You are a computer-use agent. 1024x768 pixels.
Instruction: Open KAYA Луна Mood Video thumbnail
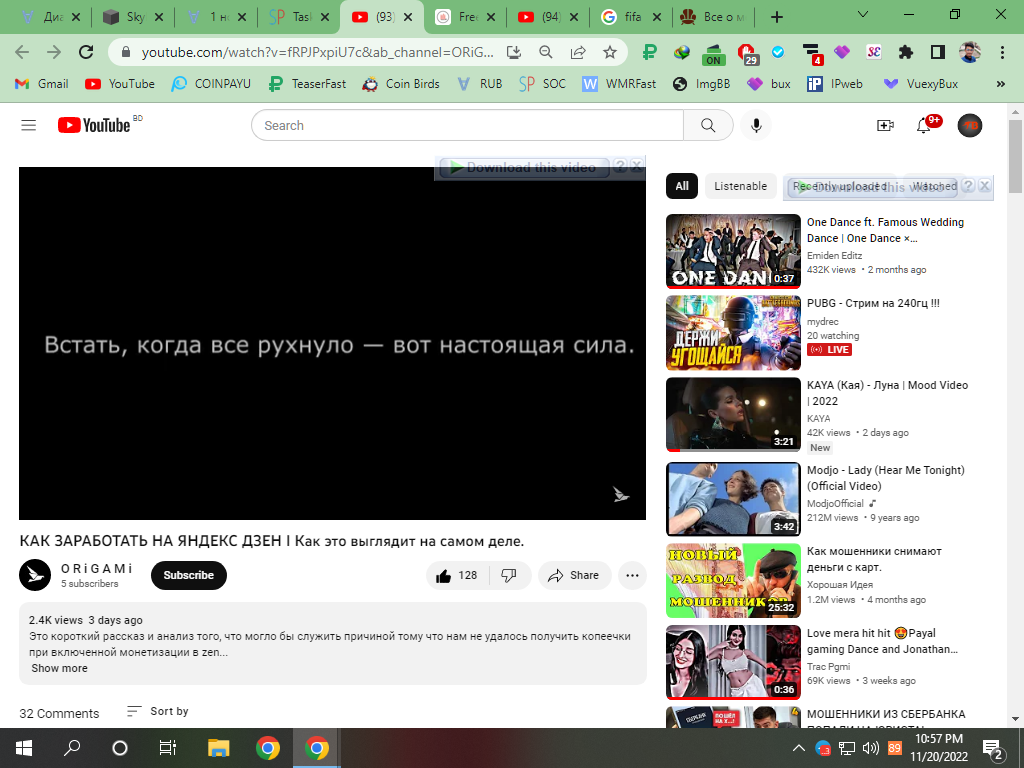pos(733,415)
